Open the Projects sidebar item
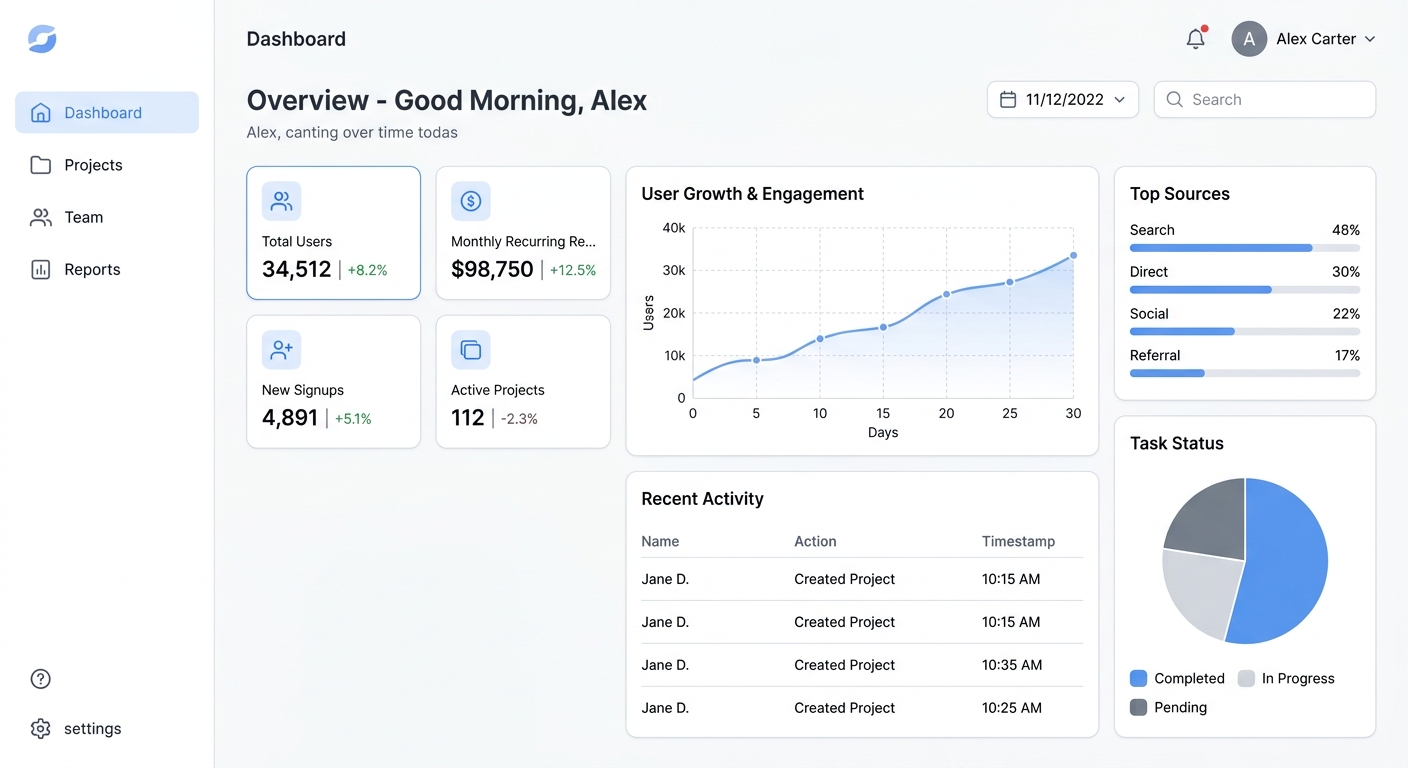 point(93,165)
